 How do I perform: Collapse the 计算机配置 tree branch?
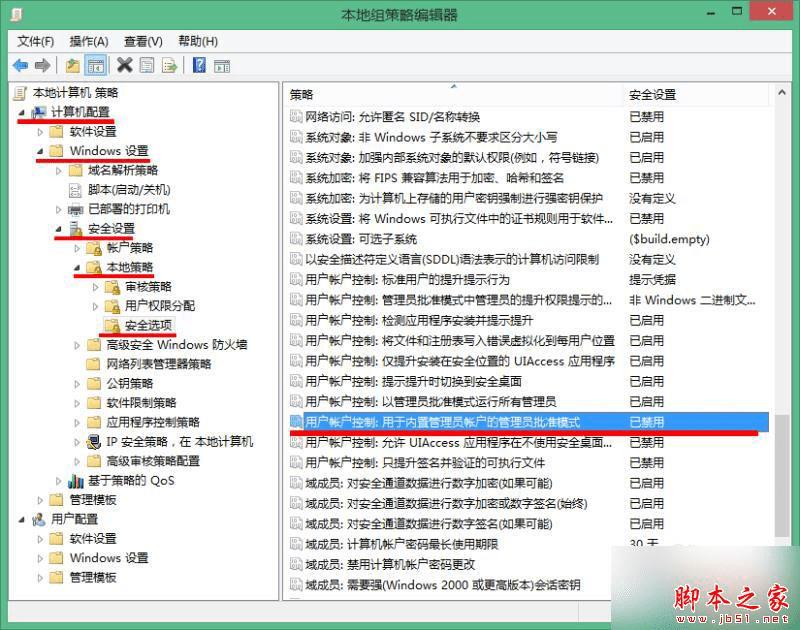click(22, 112)
